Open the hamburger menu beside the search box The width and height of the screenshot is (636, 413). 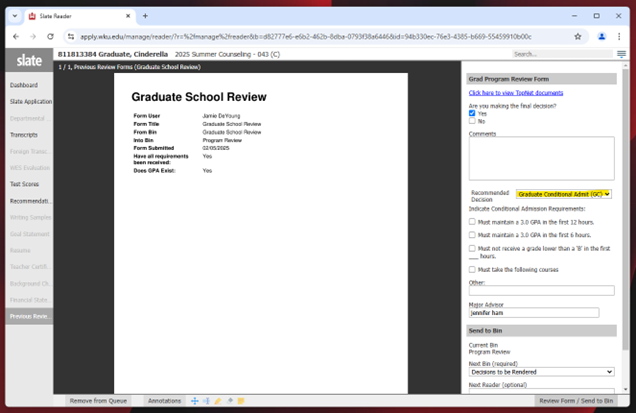622,54
